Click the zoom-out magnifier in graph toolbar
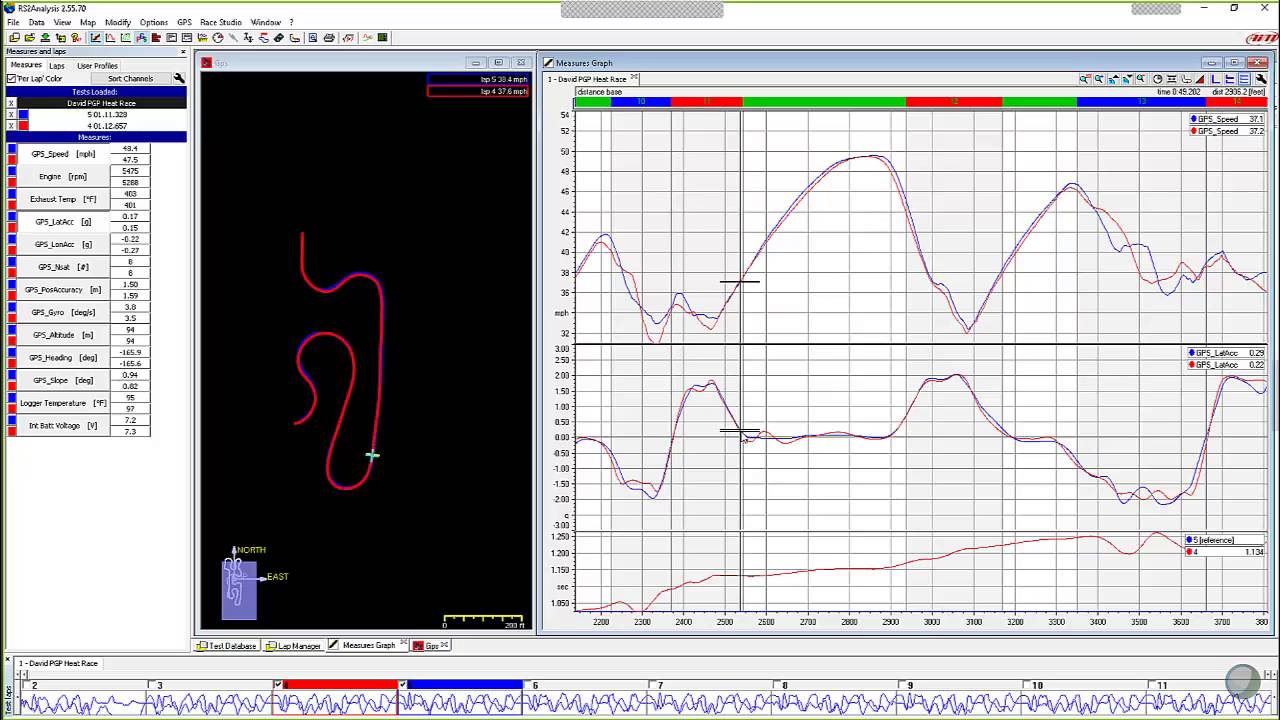Screen dimensions: 1280x720 1099,79
